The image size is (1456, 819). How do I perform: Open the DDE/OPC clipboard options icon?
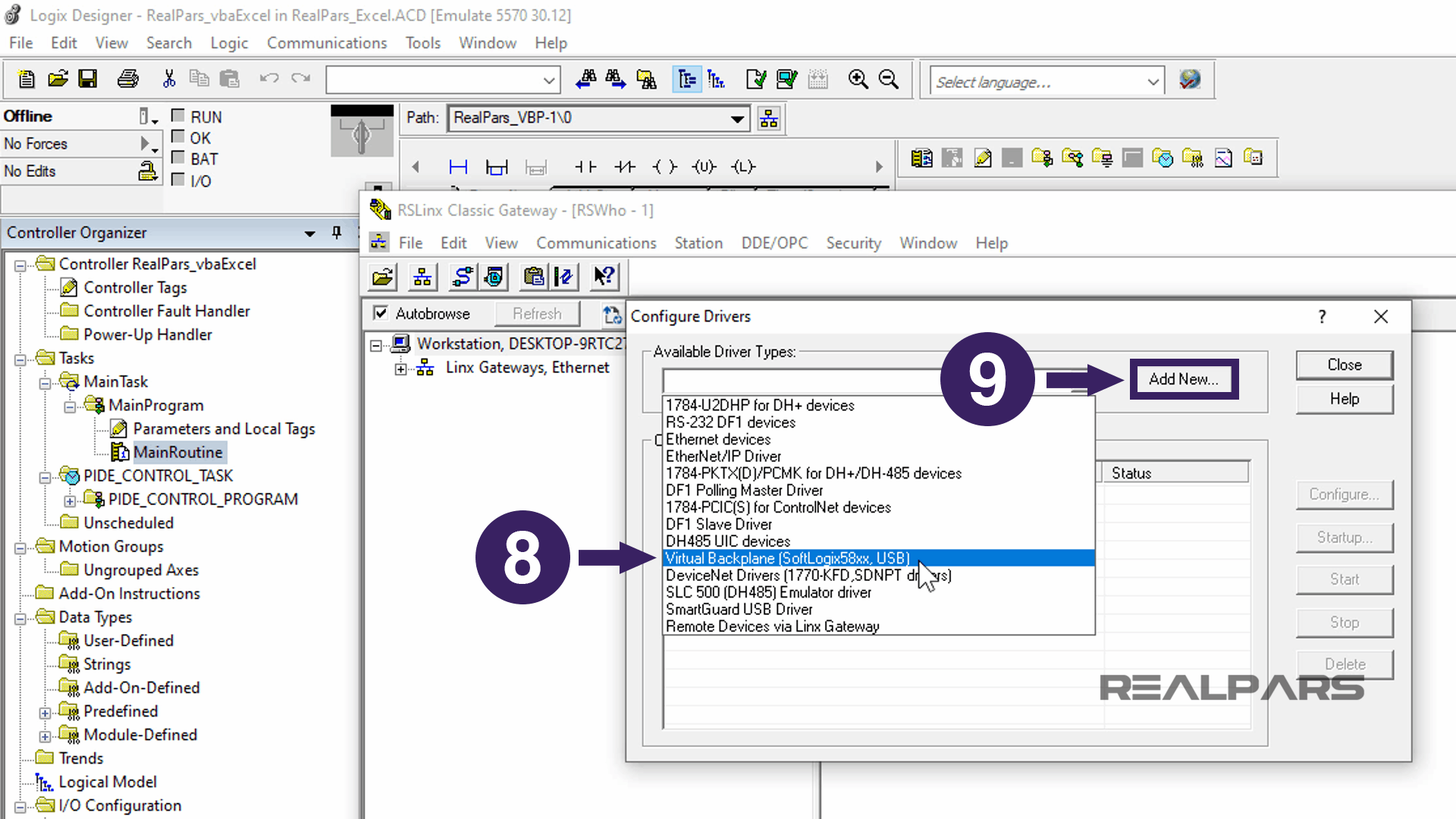(x=533, y=277)
